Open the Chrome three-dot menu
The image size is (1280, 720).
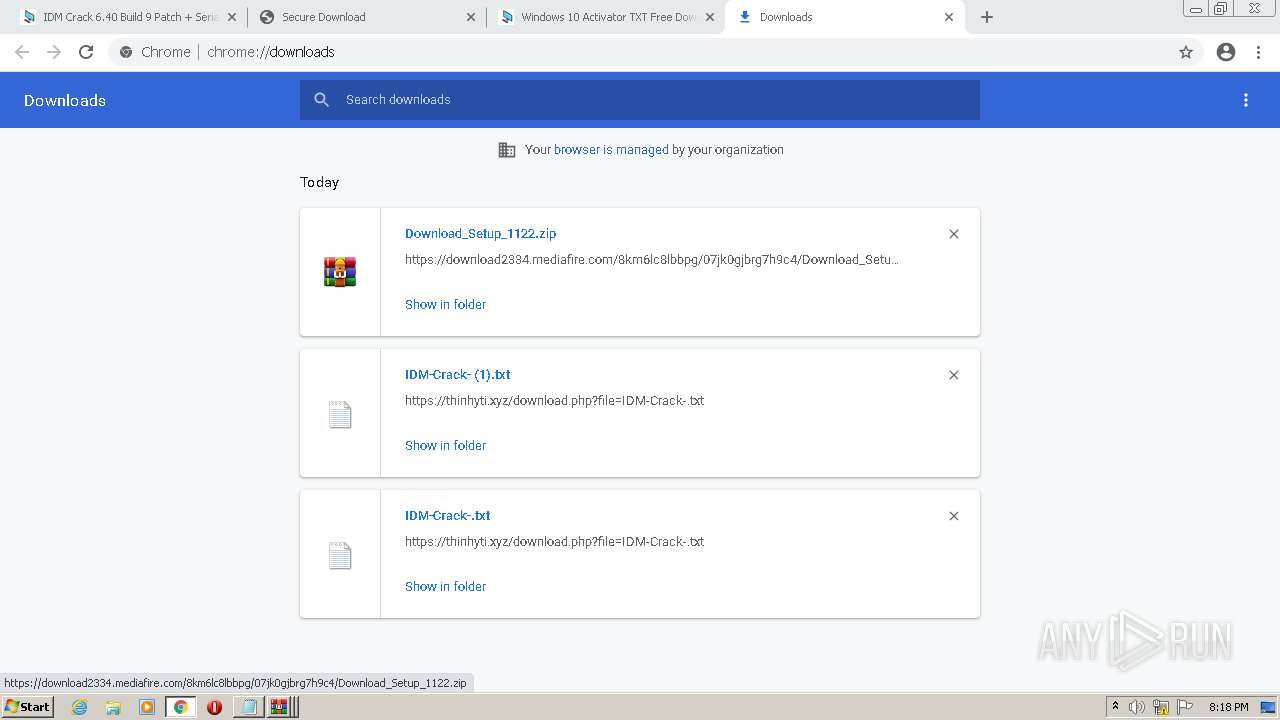click(1258, 52)
